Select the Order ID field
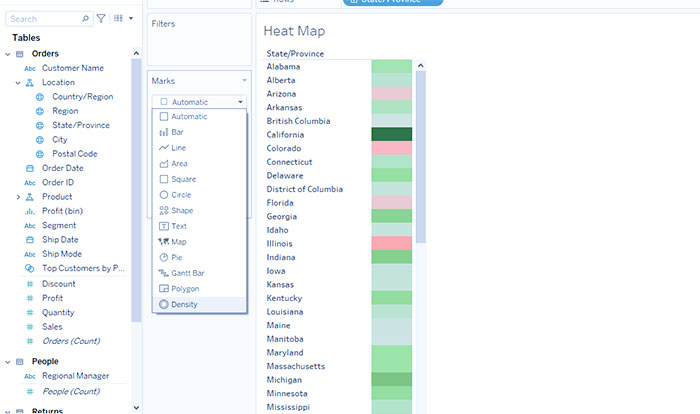This screenshot has width=700, height=414. pos(58,182)
